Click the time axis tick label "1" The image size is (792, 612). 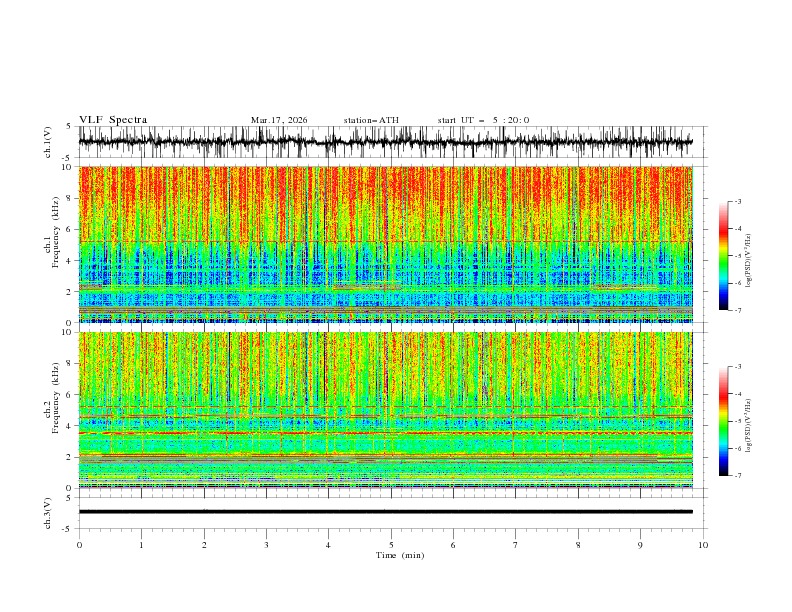[141, 545]
